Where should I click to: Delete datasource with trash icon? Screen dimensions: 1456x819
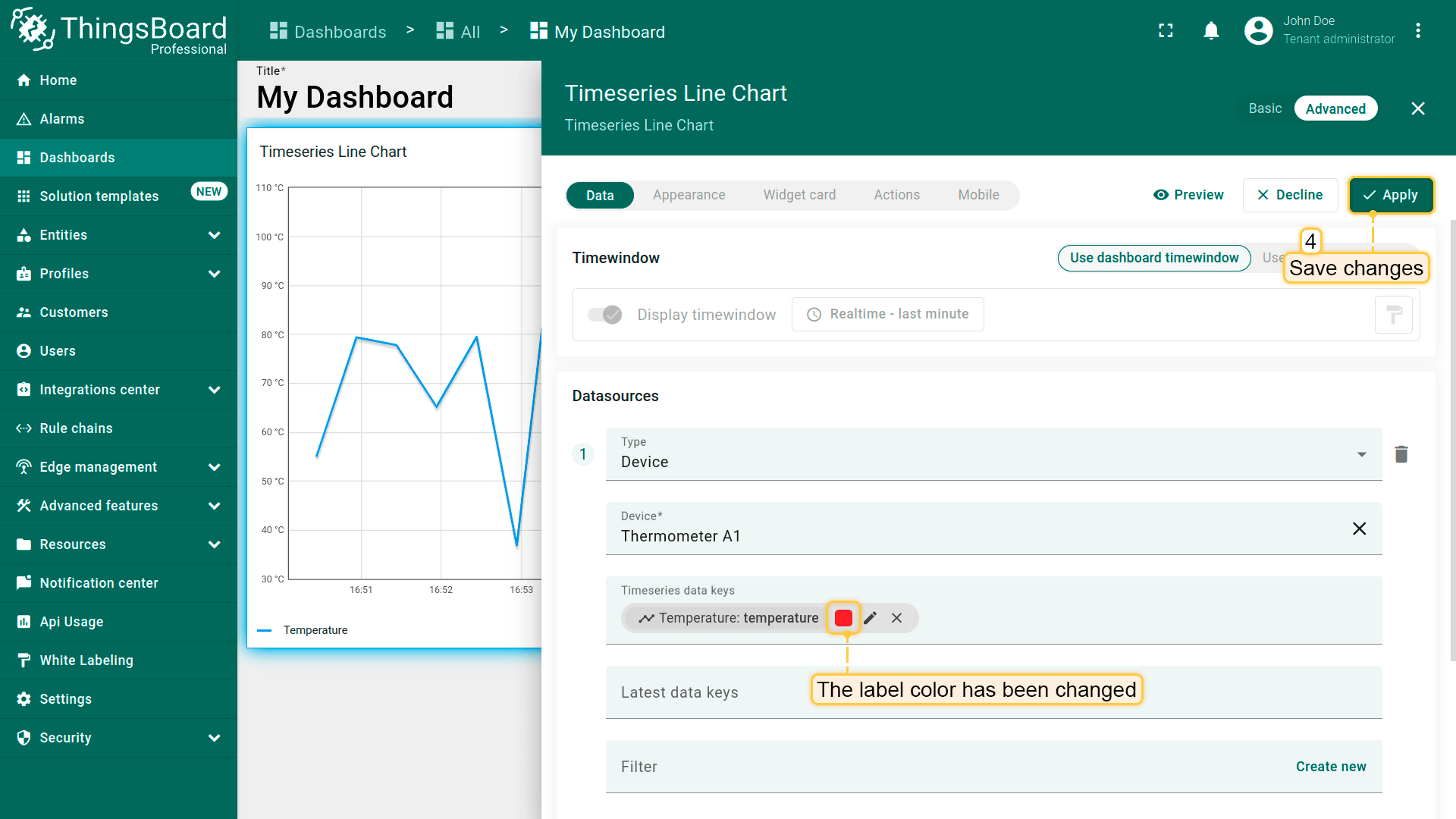(1401, 454)
